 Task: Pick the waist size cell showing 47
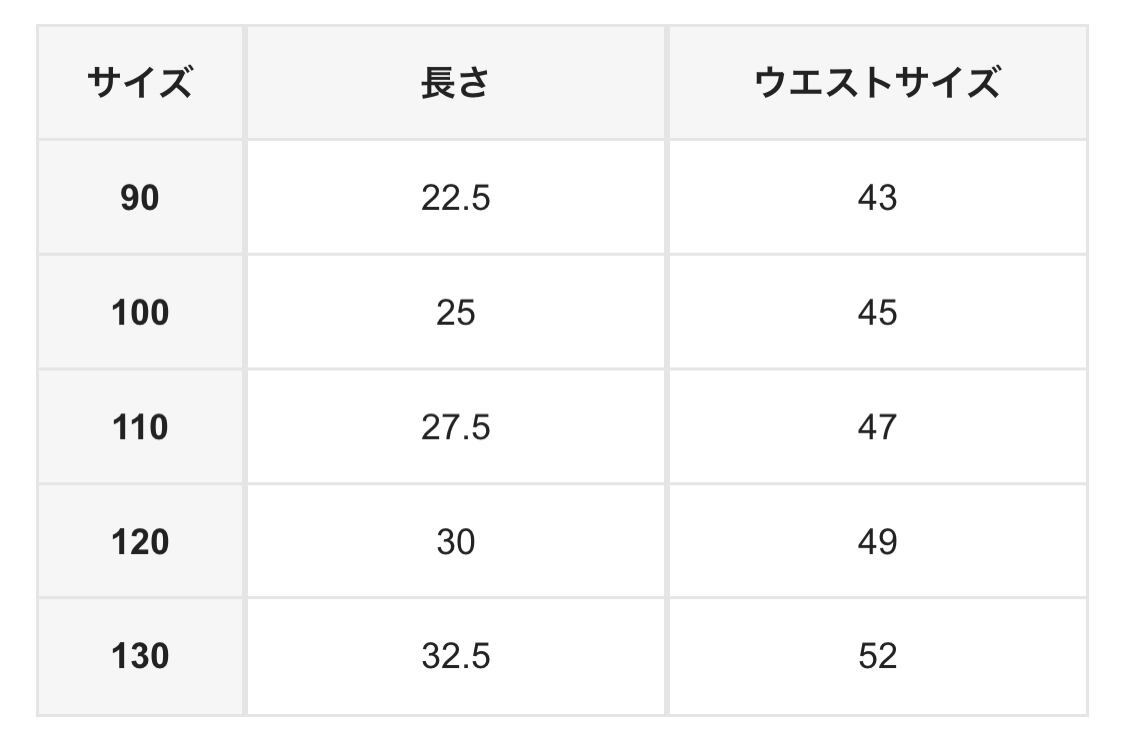(877, 428)
